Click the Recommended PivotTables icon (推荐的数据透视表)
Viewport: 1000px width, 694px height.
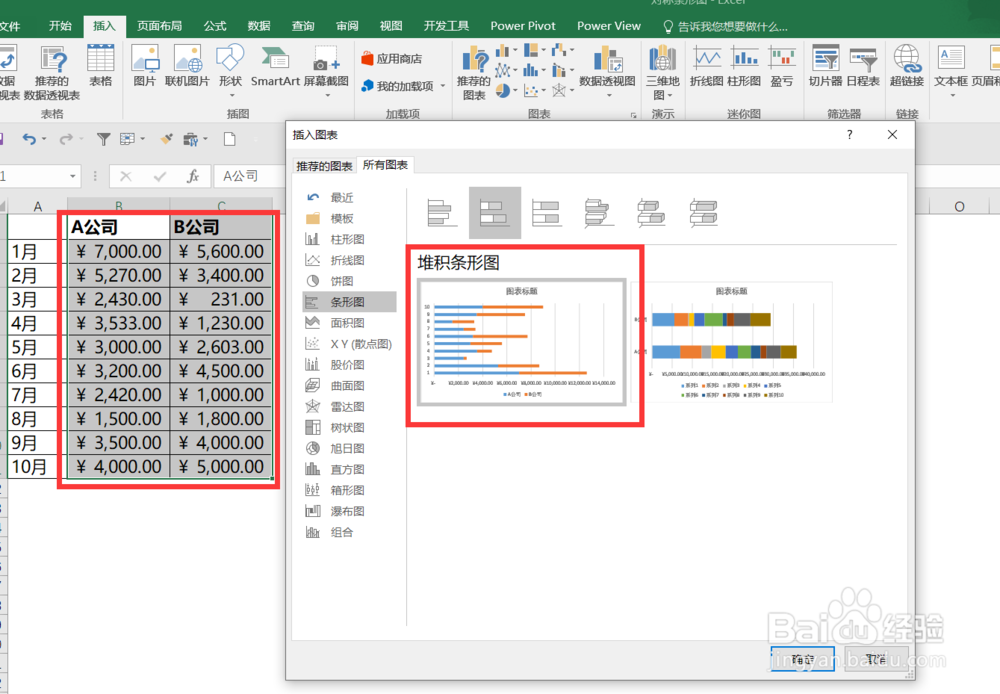coord(52,72)
